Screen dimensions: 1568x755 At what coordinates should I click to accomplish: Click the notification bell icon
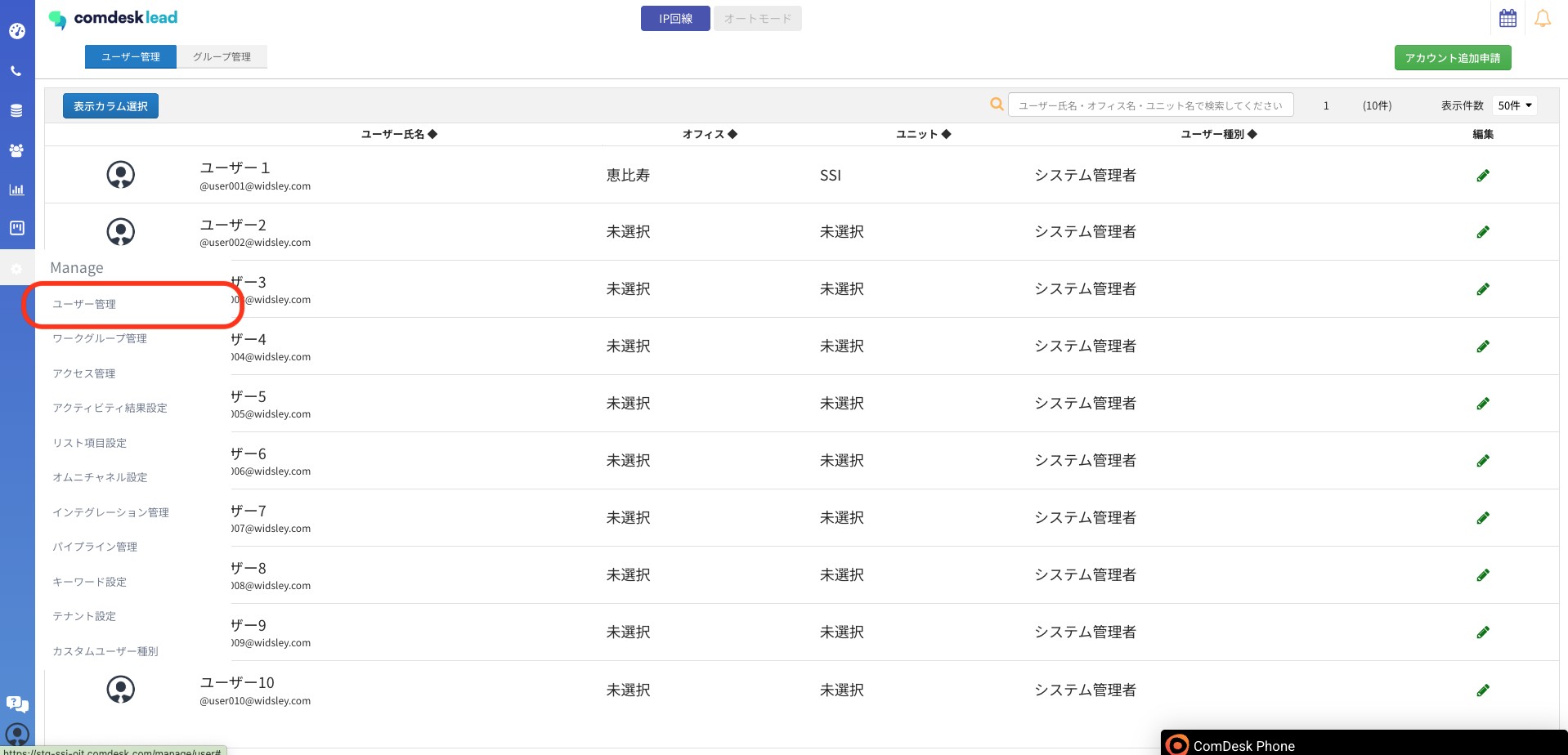1542,18
